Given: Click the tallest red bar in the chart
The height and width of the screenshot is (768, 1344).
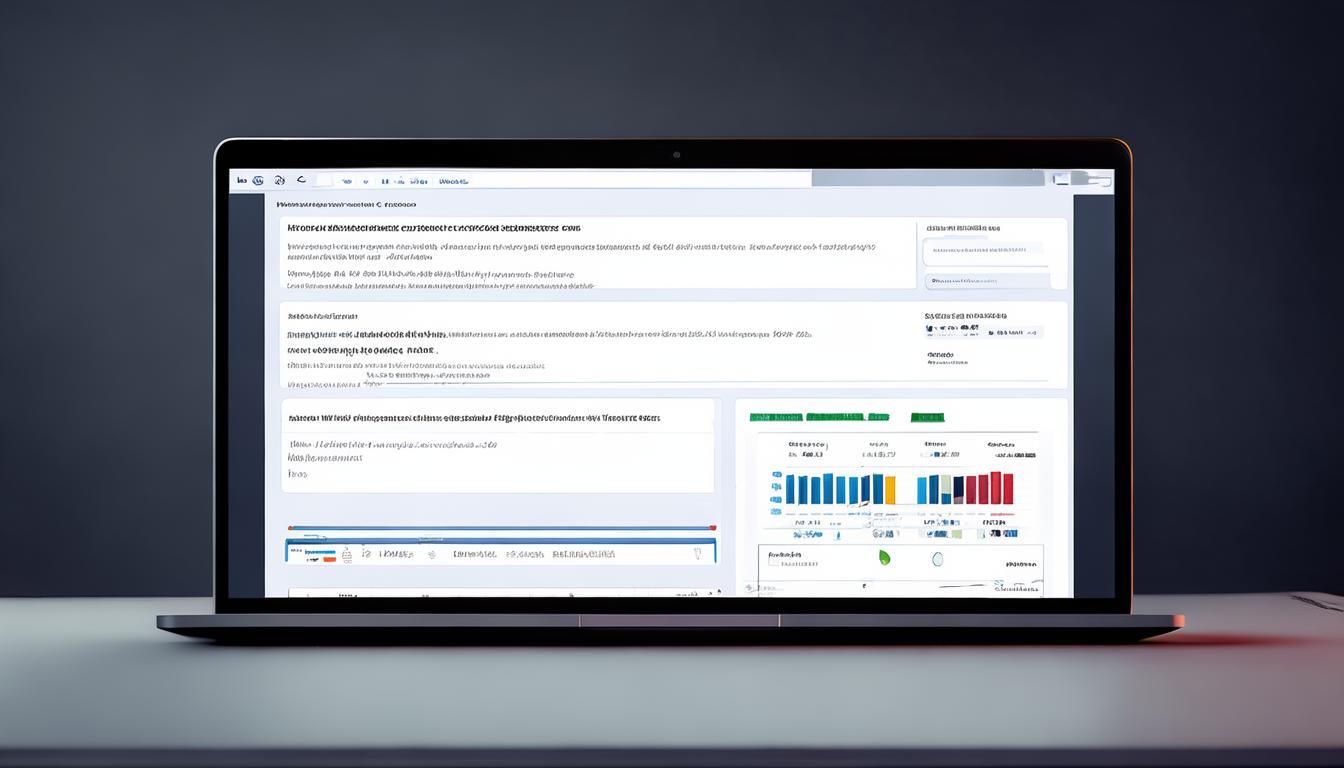Looking at the screenshot, I should tap(1007, 488).
